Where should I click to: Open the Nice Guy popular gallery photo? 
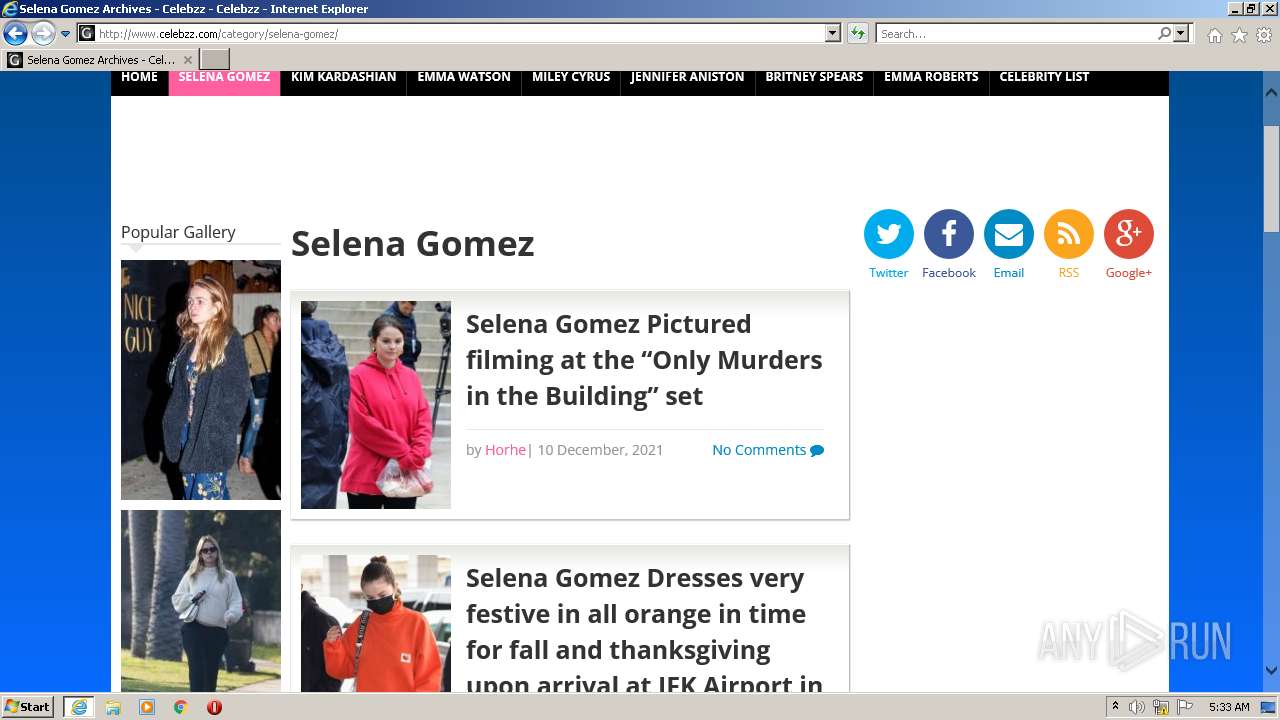click(x=201, y=380)
